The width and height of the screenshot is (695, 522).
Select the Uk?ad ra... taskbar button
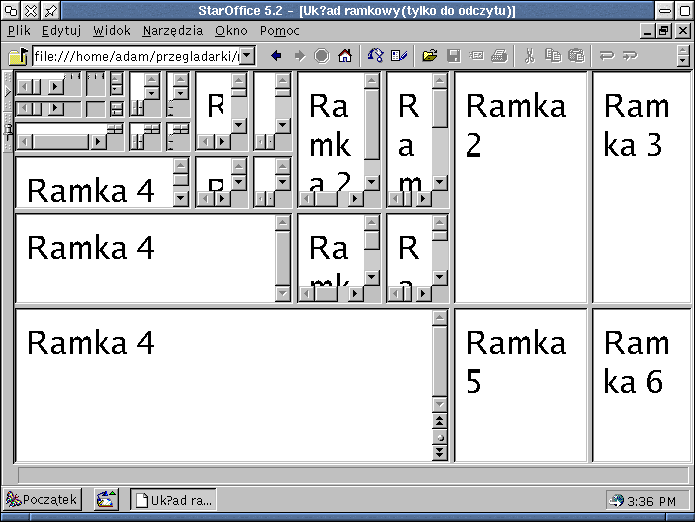173,499
